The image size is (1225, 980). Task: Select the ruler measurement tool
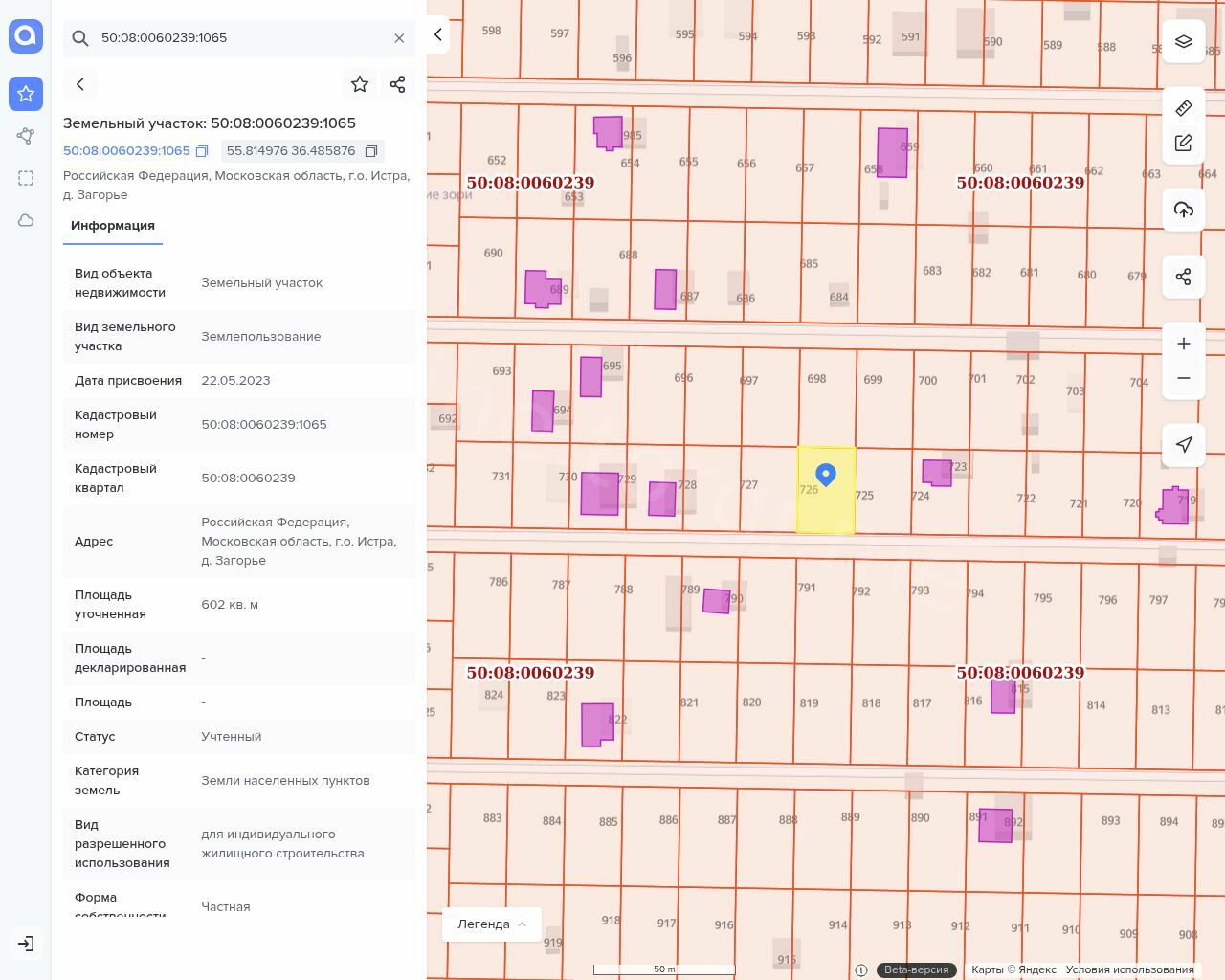1183,108
